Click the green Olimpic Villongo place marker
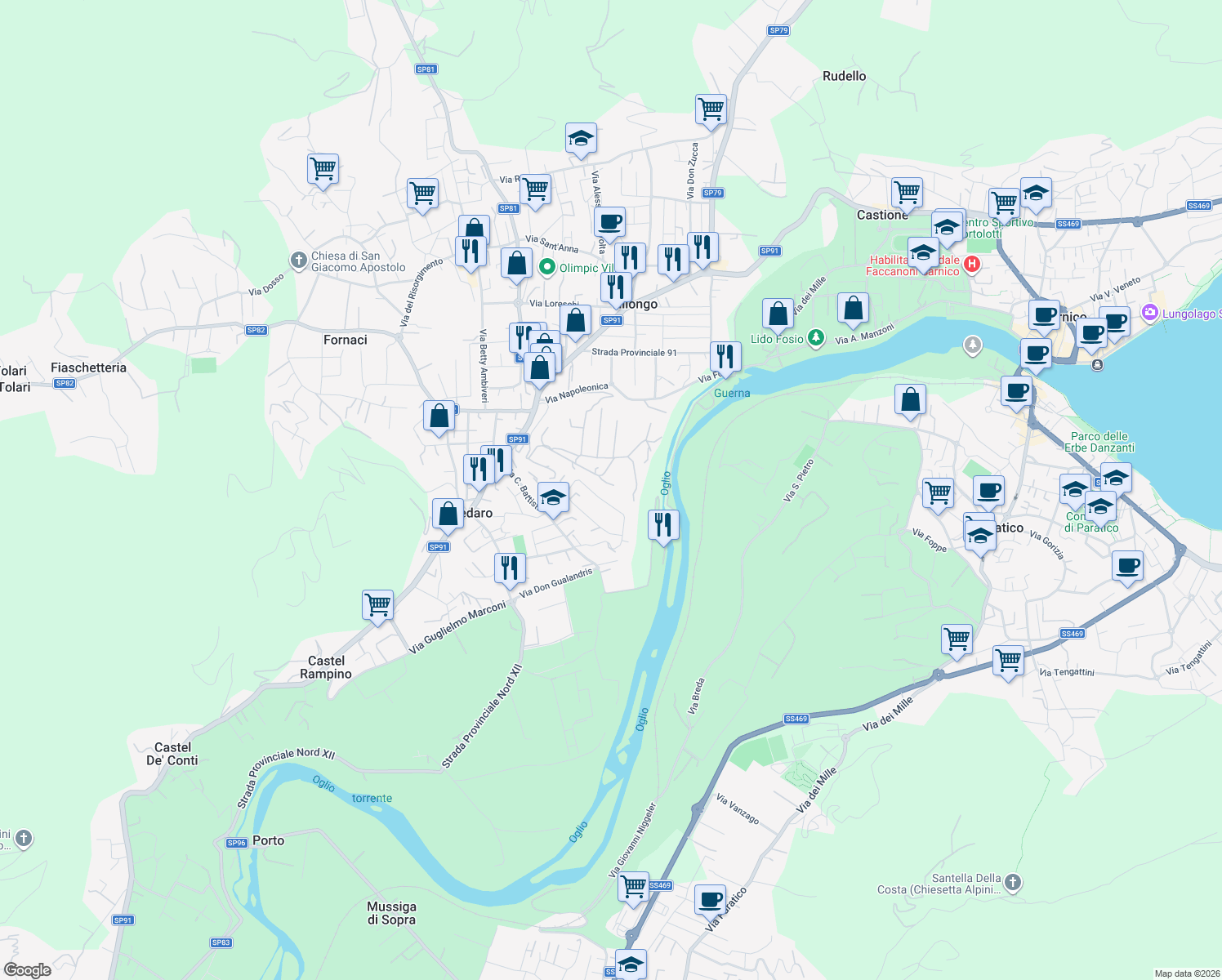 [546, 266]
